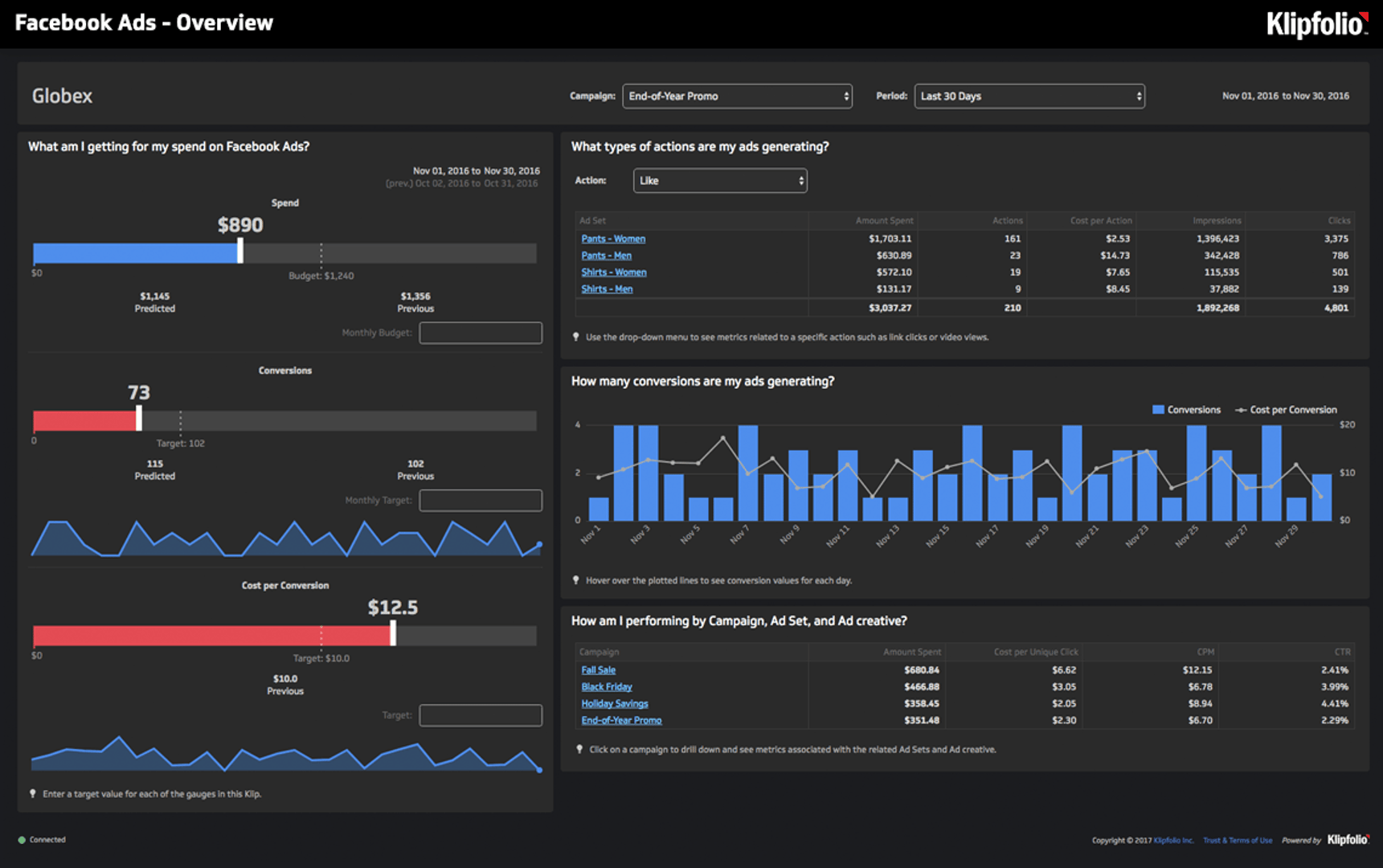Focus the Monthly Target input field
The image size is (1383, 868).
point(481,500)
